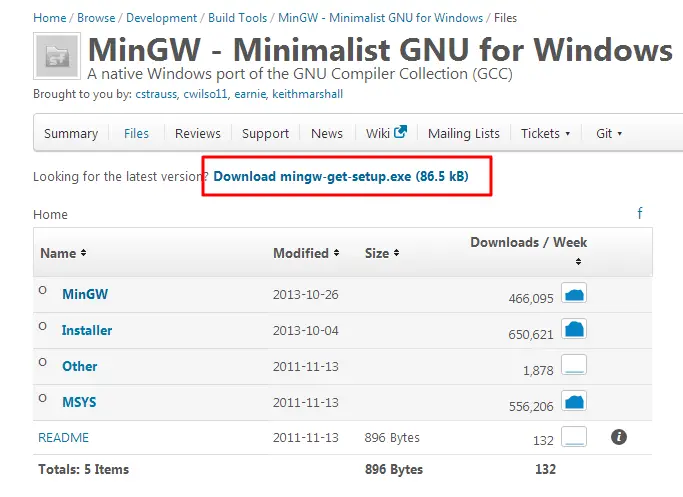This screenshot has height=497, width=683.
Task: Click the 466,095 downloads value
Action: click(531, 298)
